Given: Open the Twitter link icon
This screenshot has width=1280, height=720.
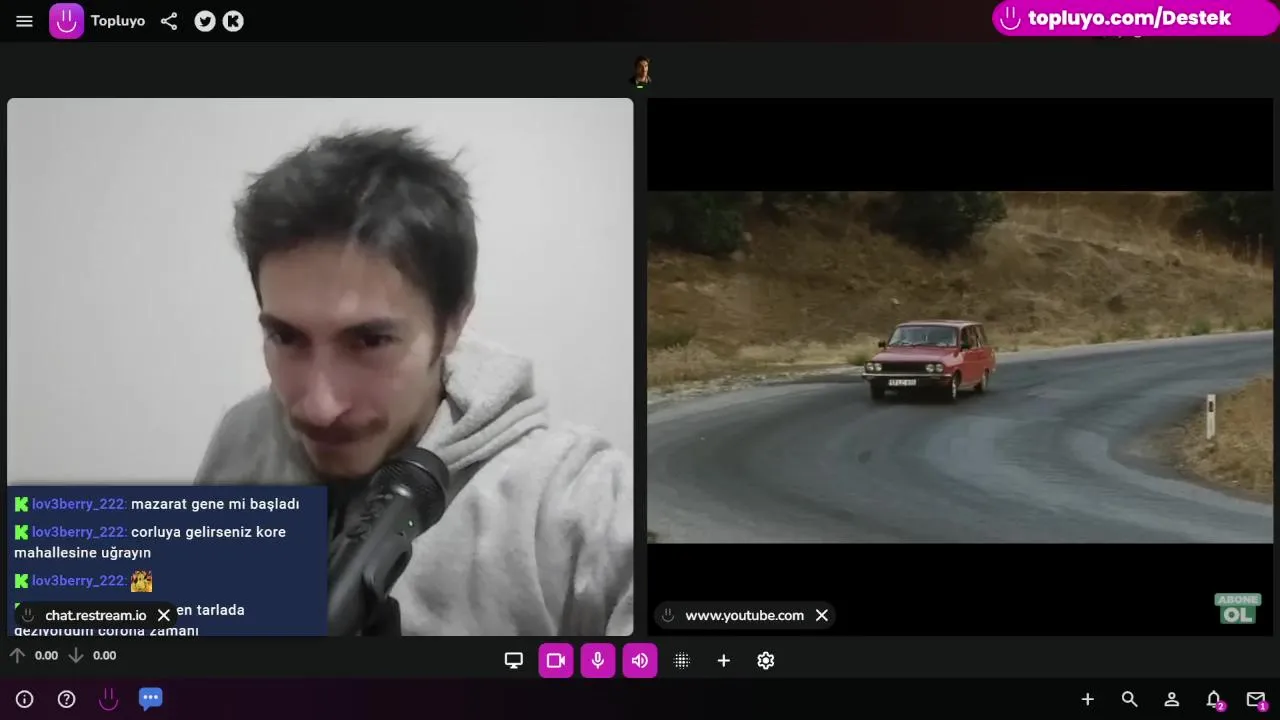Looking at the screenshot, I should 205,21.
